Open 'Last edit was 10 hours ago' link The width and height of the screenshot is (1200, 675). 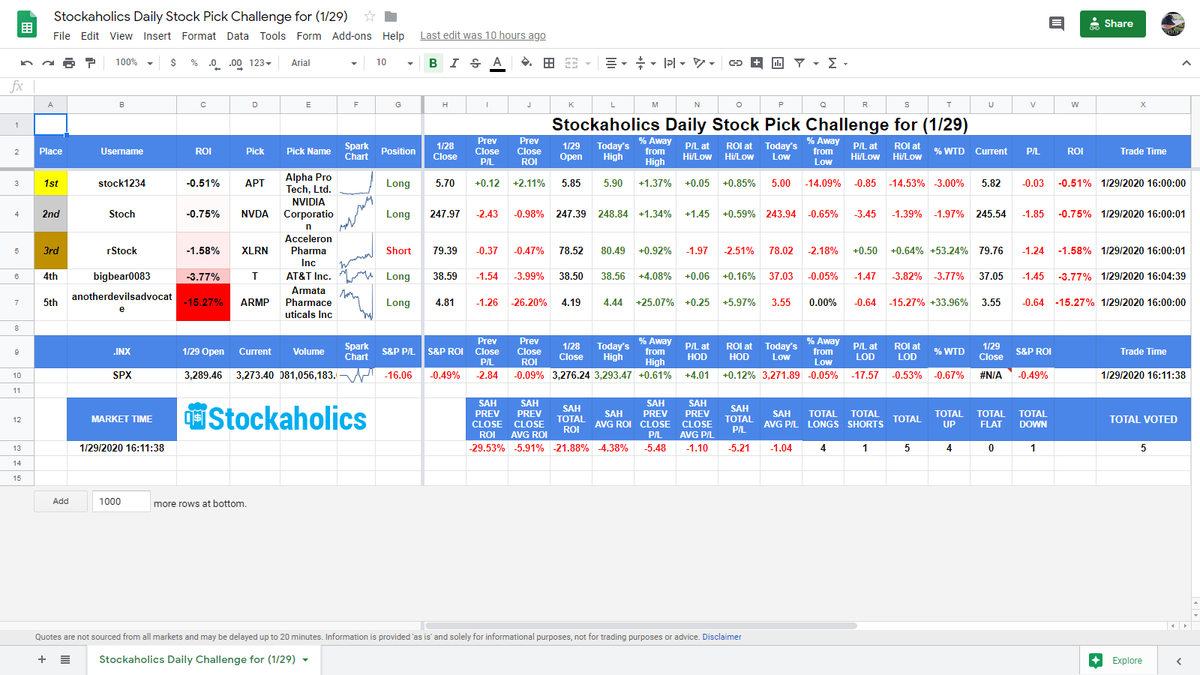click(483, 36)
